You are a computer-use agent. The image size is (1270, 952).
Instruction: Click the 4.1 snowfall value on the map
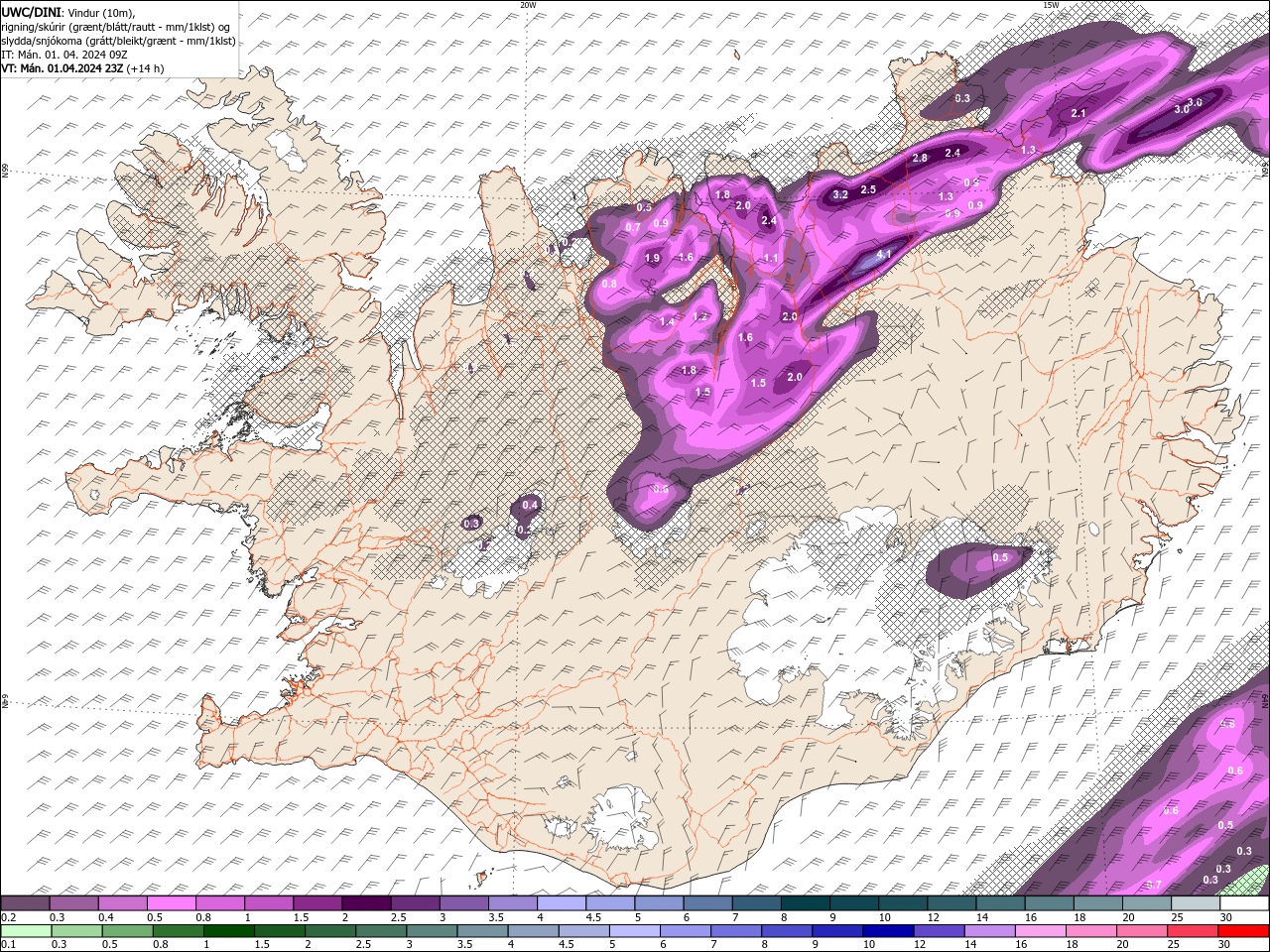point(885,255)
